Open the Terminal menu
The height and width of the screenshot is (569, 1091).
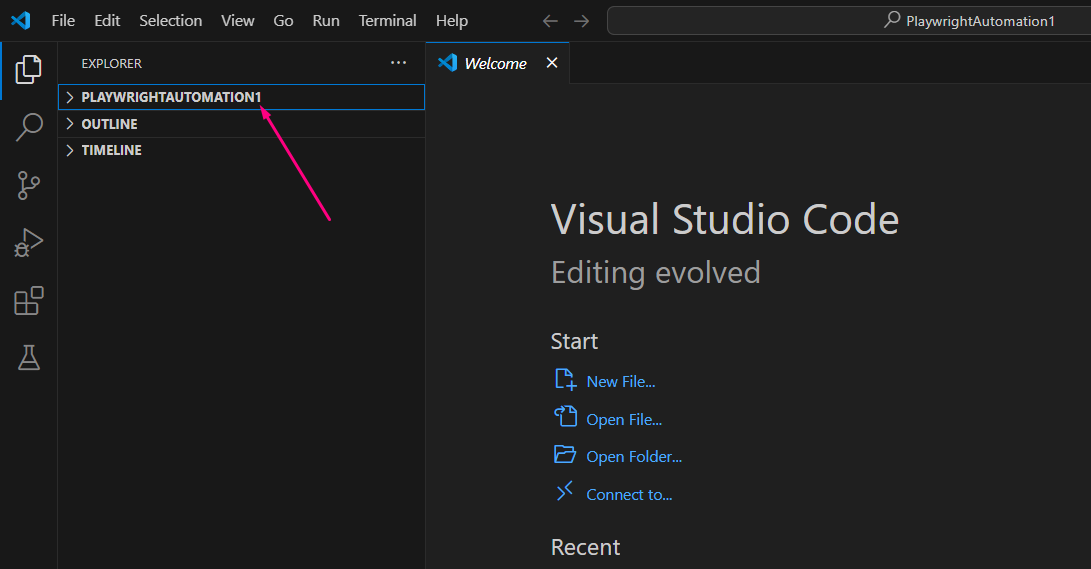[388, 21]
